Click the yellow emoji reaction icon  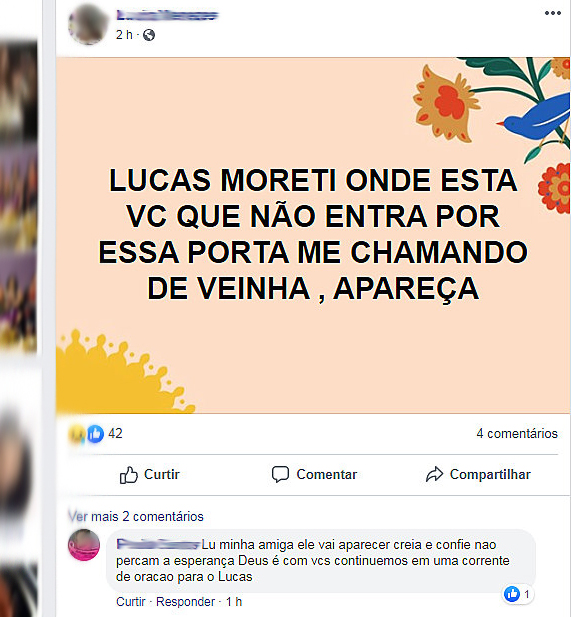pyautogui.click(x=76, y=434)
